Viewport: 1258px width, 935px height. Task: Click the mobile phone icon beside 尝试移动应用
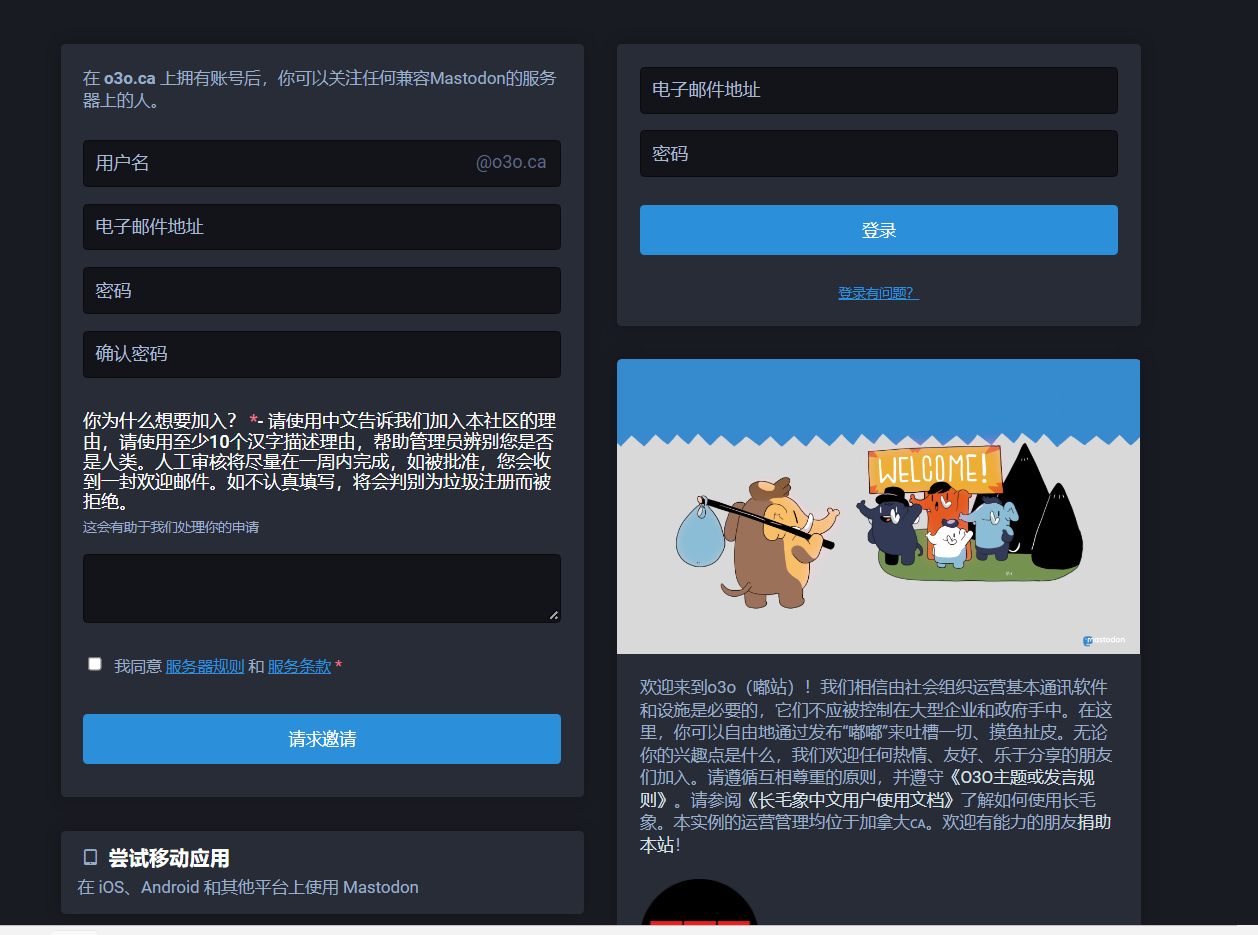point(90,858)
